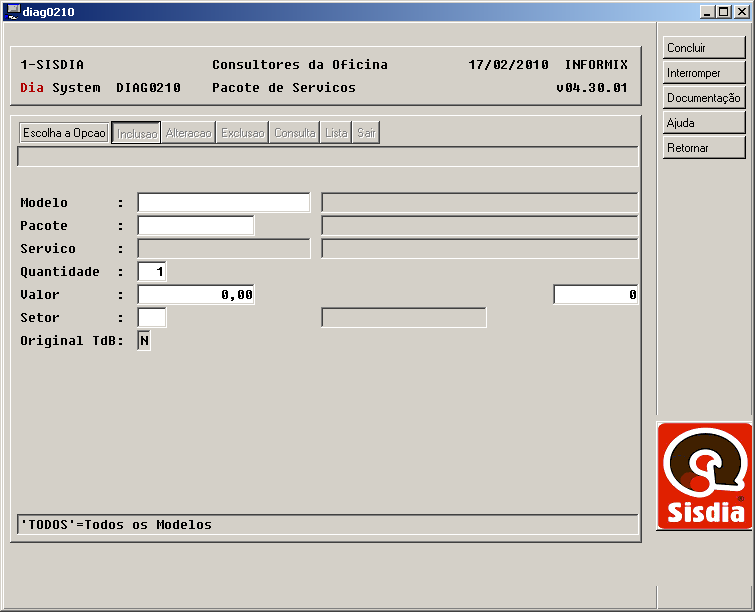Image resolution: width=755 pixels, height=612 pixels.
Task: Click the Concluir button
Action: click(703, 48)
